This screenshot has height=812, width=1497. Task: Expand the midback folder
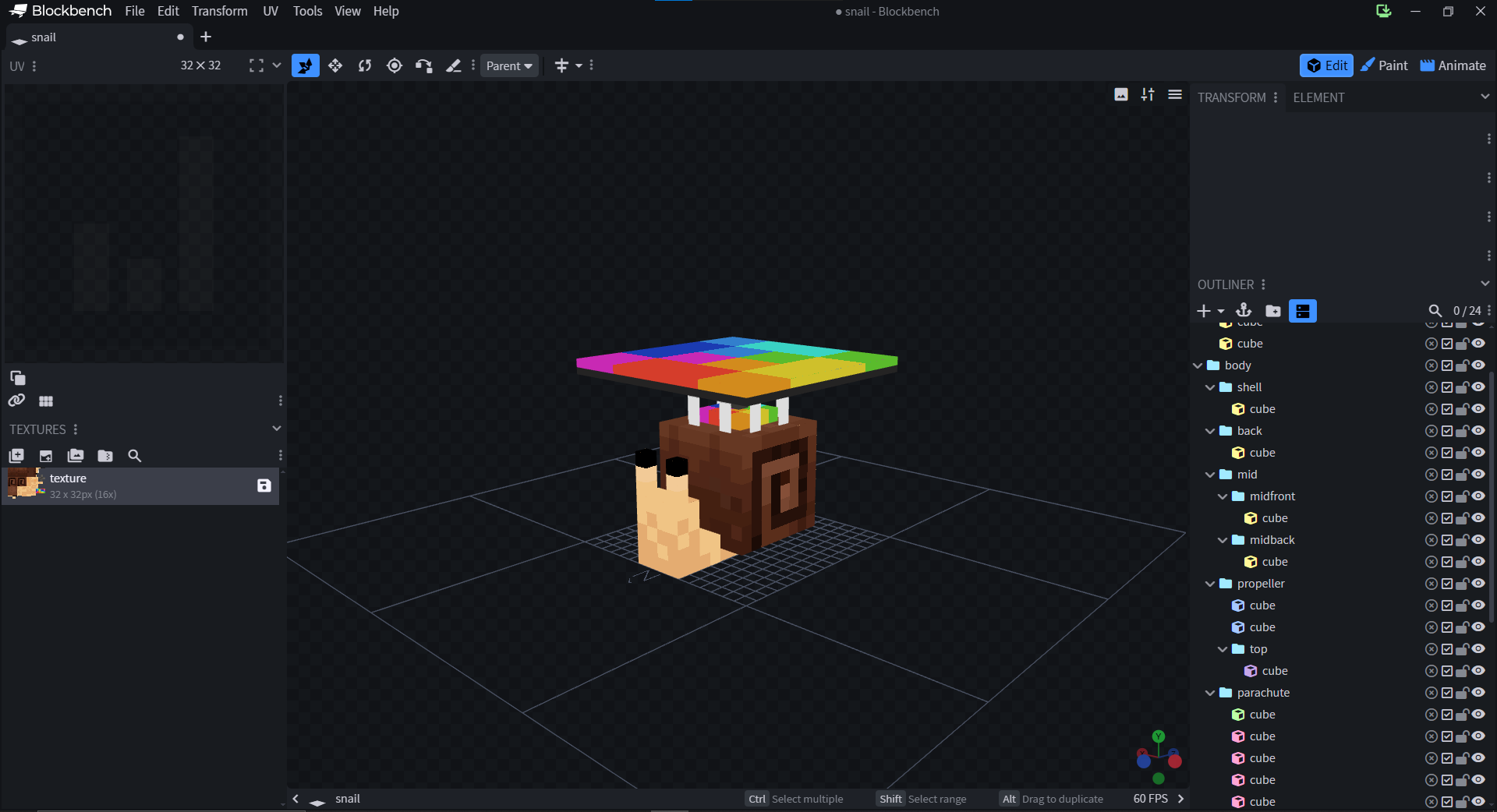pos(1222,539)
